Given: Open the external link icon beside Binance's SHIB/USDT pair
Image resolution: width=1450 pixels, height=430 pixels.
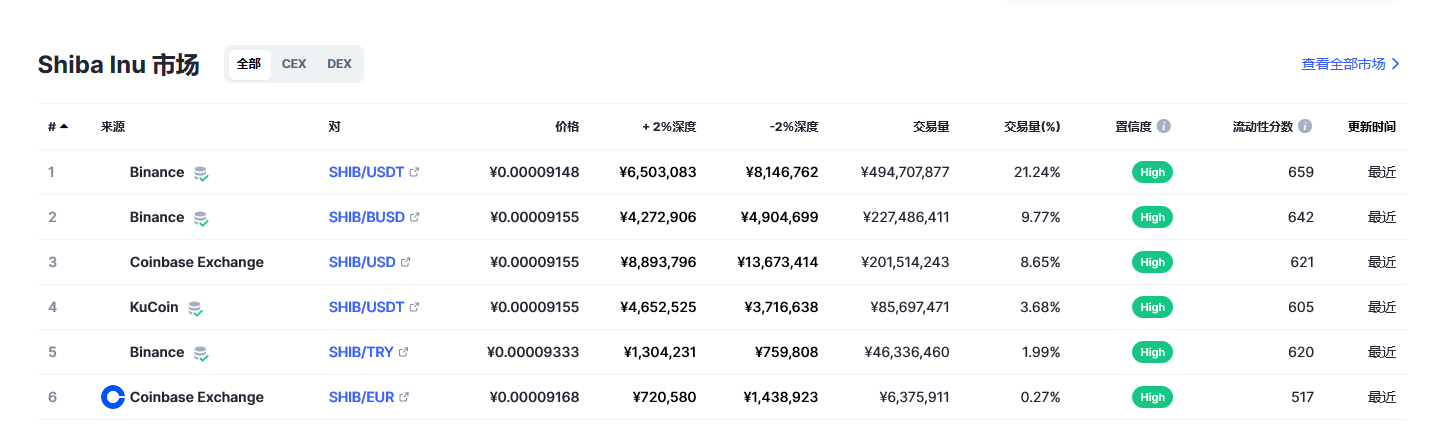Looking at the screenshot, I should tap(415, 172).
